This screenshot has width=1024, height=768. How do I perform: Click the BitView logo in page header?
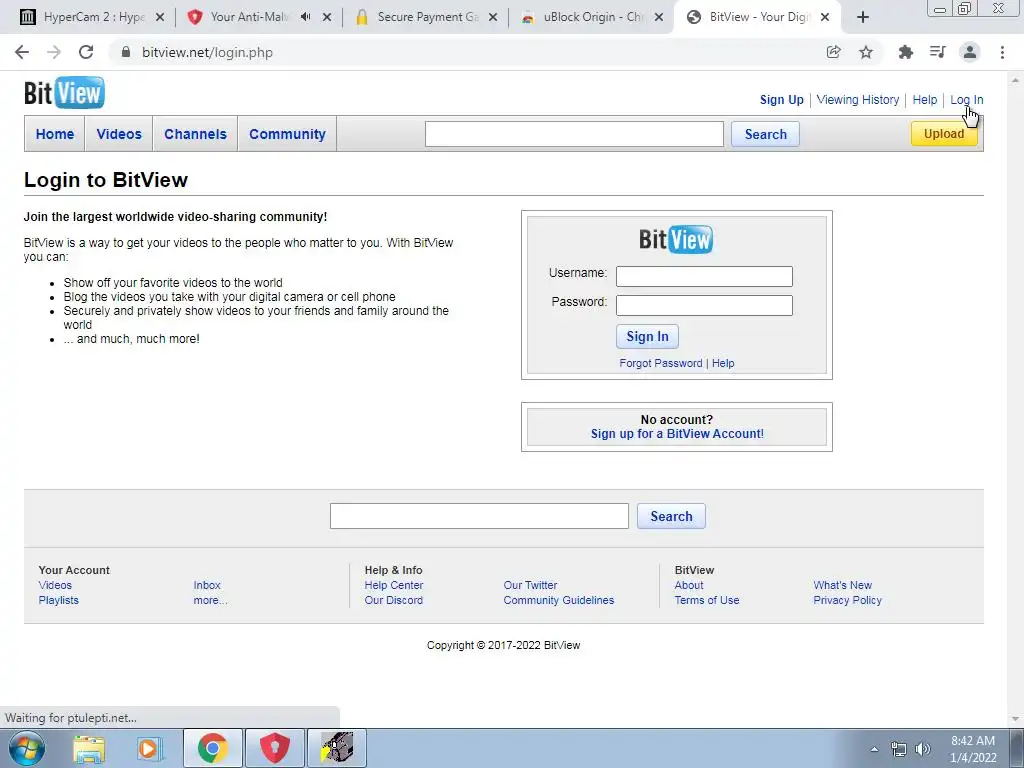64,93
